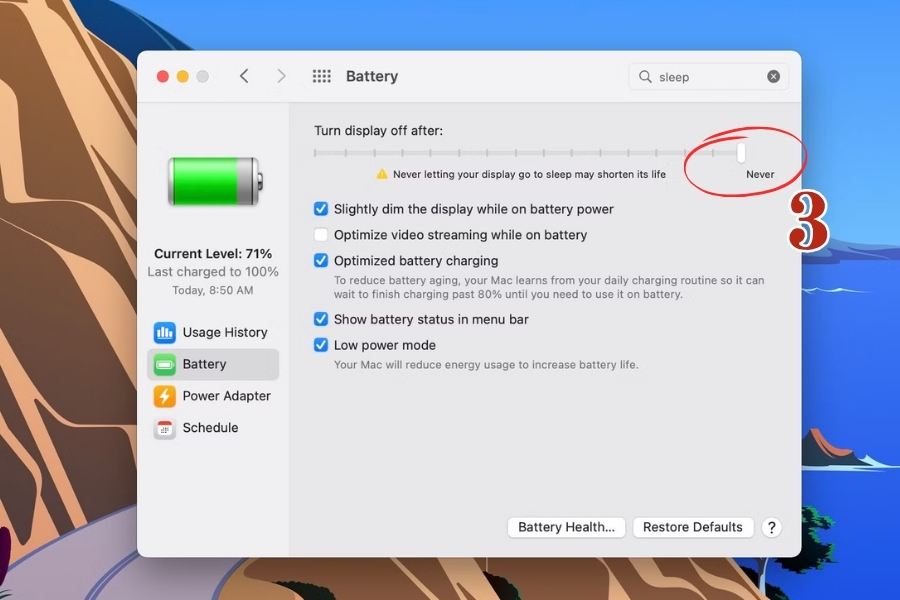Clear the search field with X icon
The height and width of the screenshot is (600, 900).
click(x=773, y=77)
